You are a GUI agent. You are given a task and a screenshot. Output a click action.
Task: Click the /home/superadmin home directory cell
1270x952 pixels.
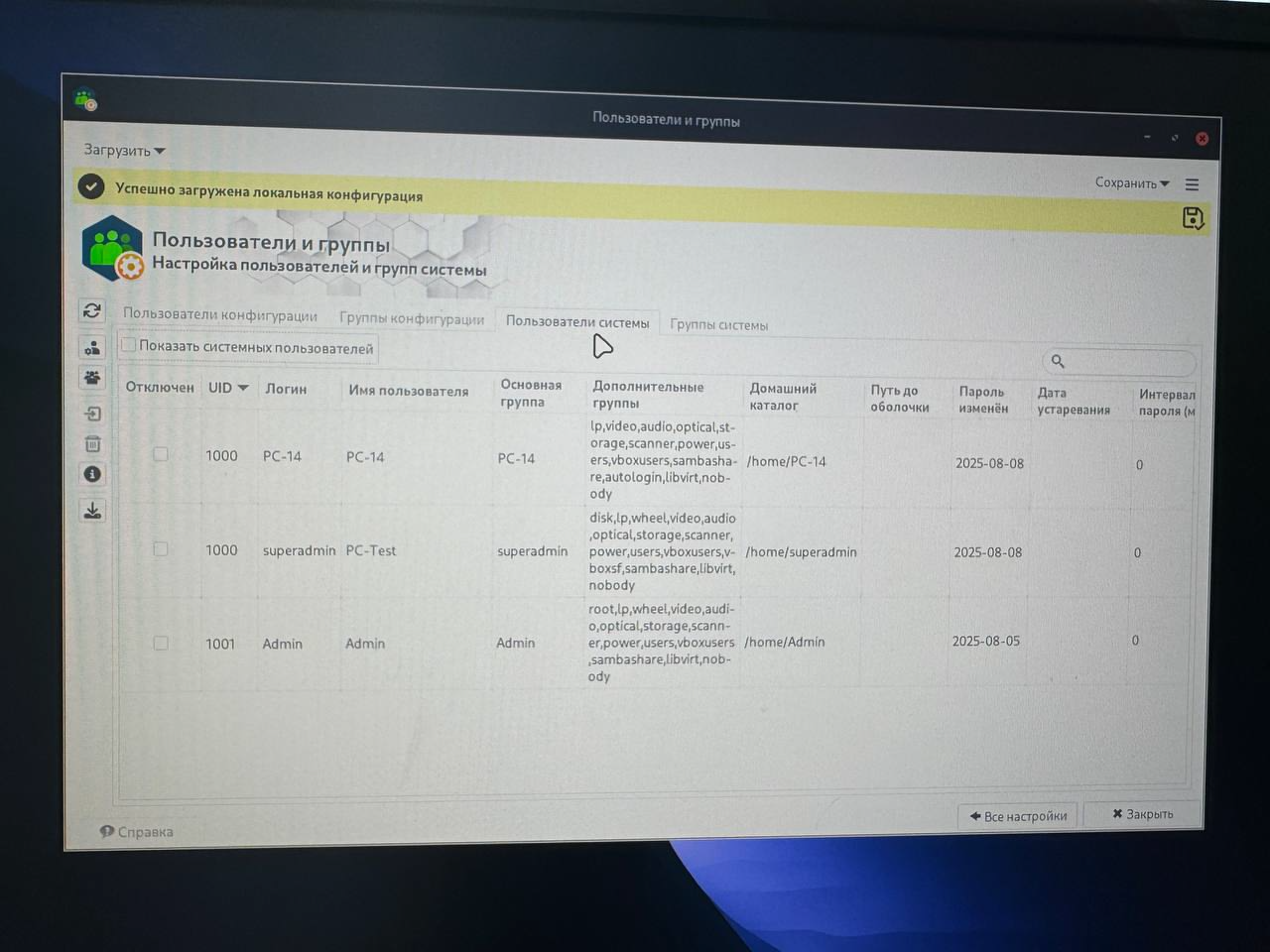(x=801, y=552)
